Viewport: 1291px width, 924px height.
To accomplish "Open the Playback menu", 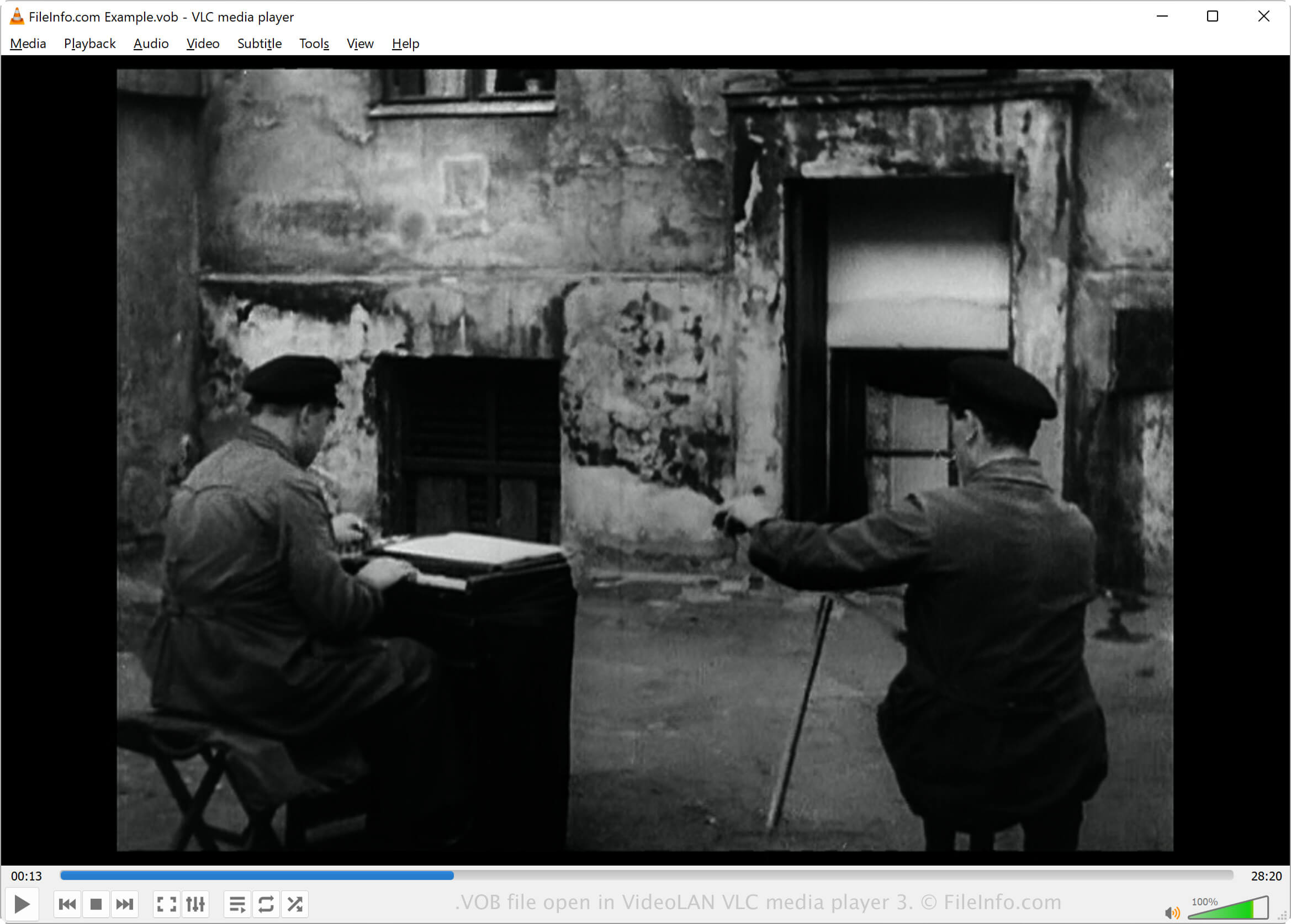I will pyautogui.click(x=89, y=43).
